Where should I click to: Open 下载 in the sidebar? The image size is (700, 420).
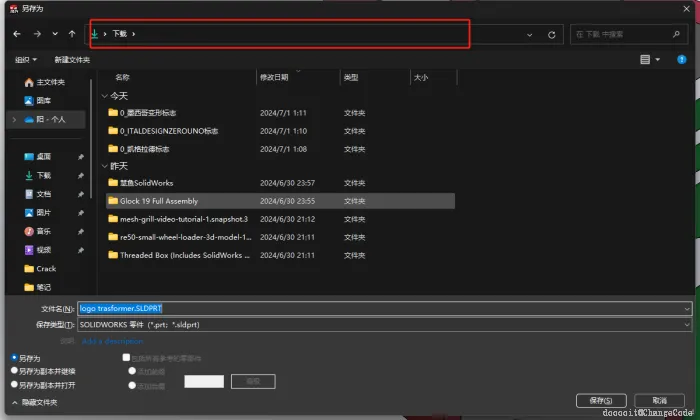tap(38, 175)
